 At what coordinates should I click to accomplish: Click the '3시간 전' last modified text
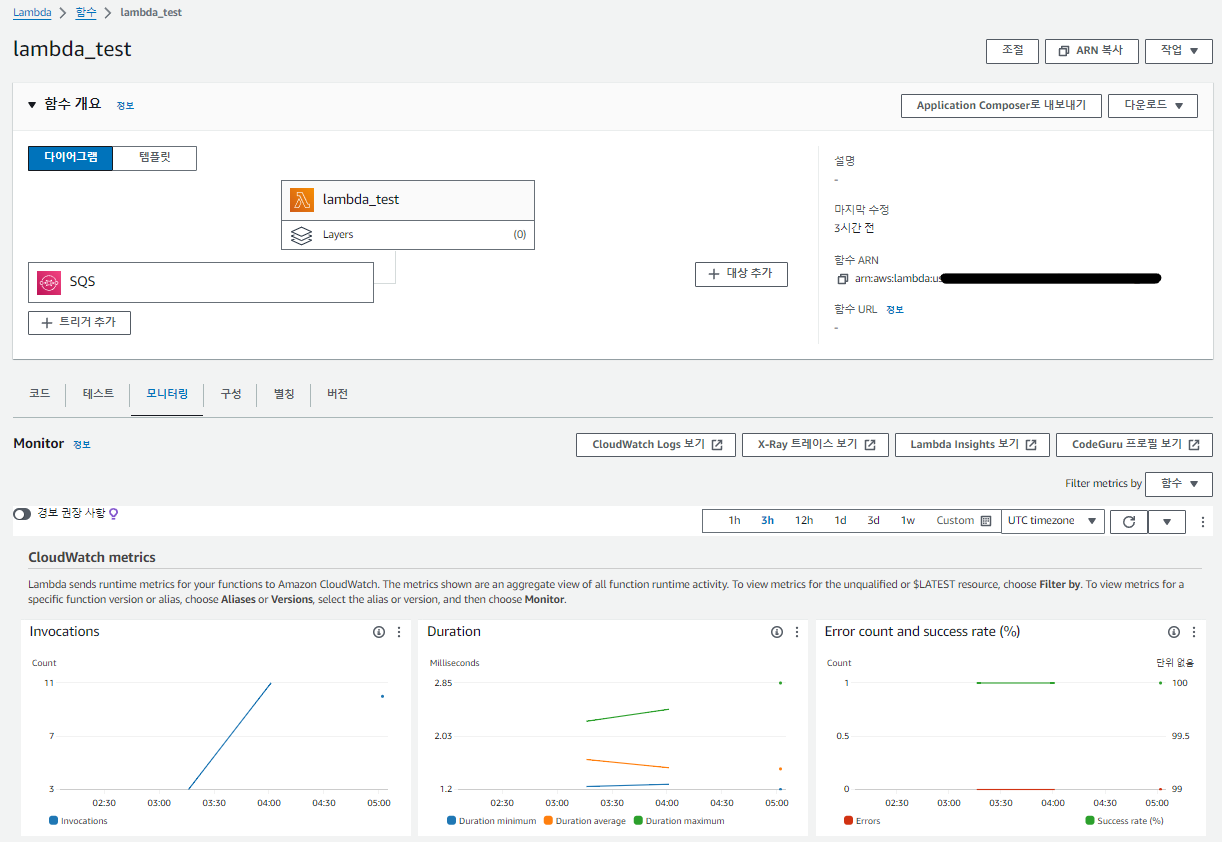click(x=854, y=228)
